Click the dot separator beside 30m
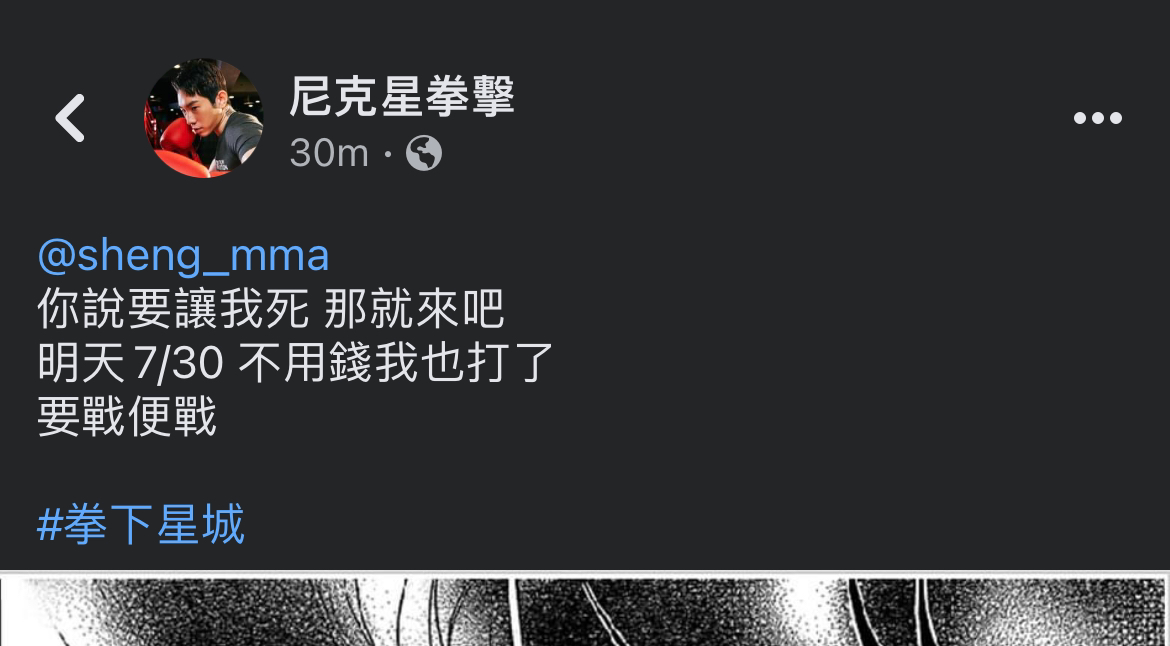Image resolution: width=1170 pixels, height=646 pixels. (x=388, y=154)
